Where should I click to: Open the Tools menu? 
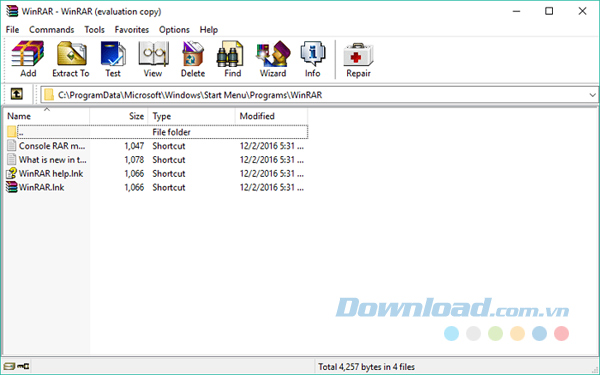pyautogui.click(x=95, y=29)
